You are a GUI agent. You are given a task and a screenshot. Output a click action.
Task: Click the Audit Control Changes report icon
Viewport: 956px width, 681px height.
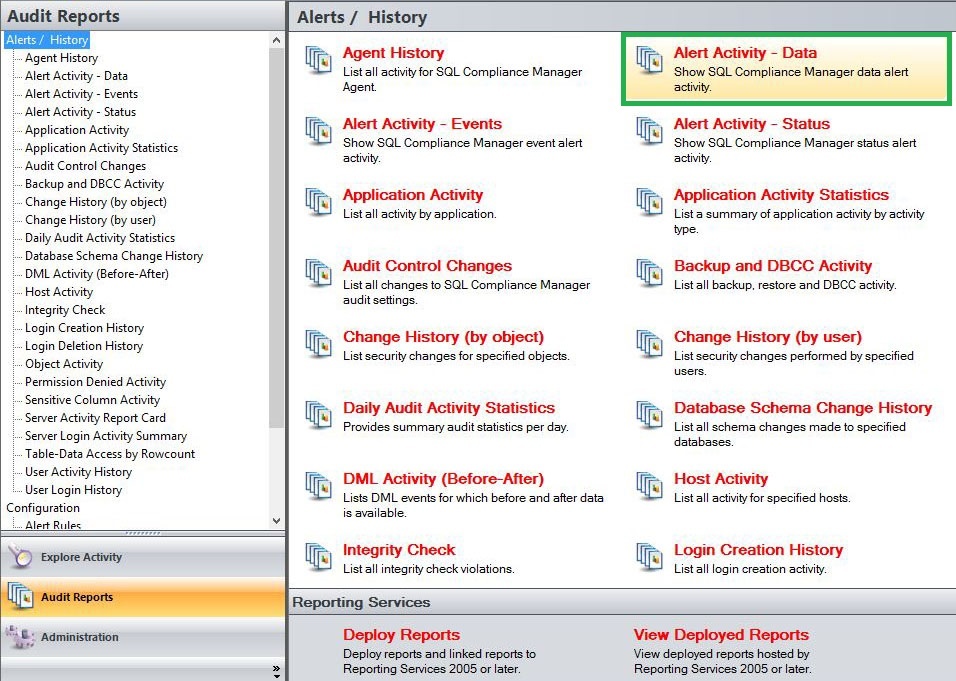[319, 272]
